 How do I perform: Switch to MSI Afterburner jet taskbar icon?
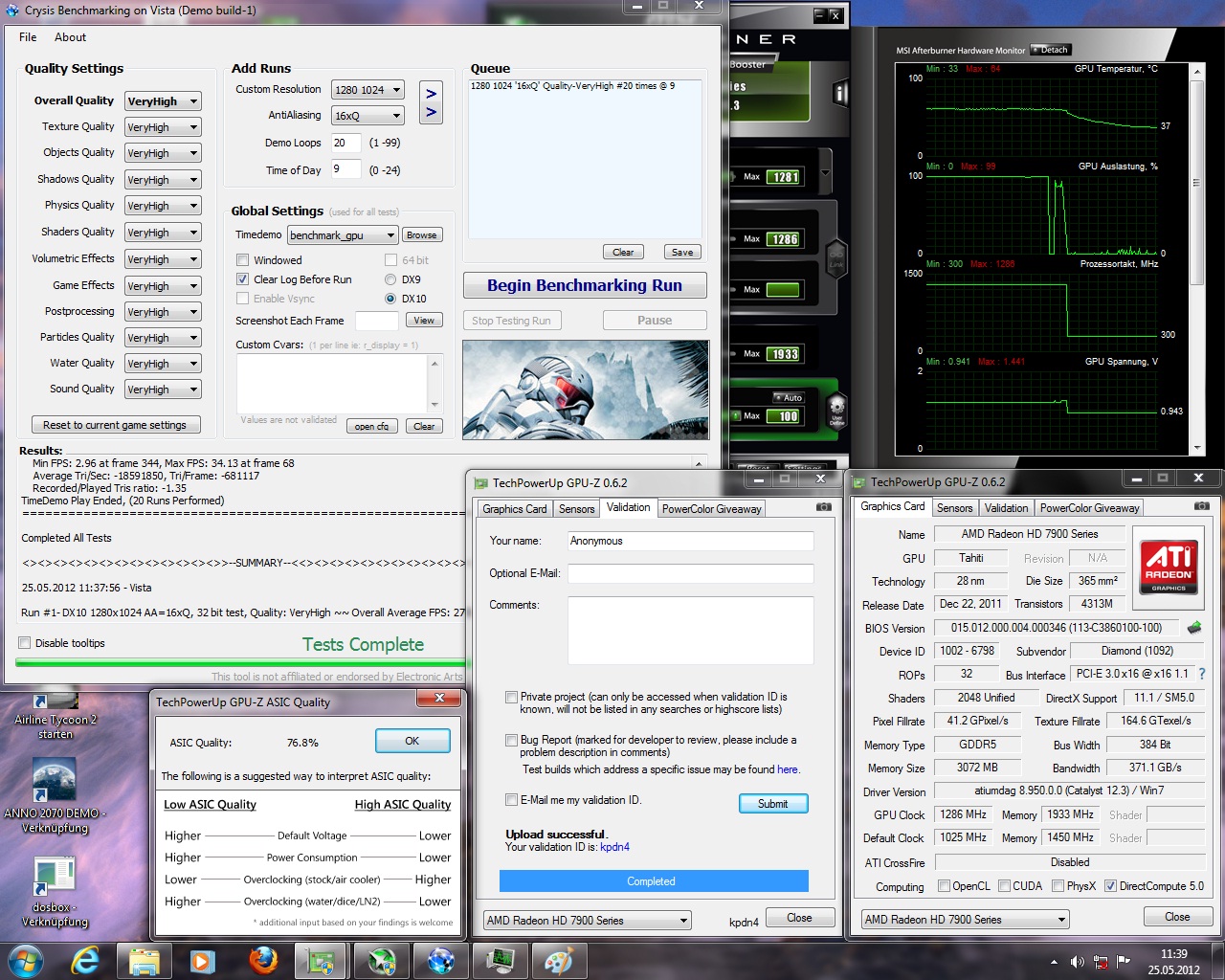[382, 960]
